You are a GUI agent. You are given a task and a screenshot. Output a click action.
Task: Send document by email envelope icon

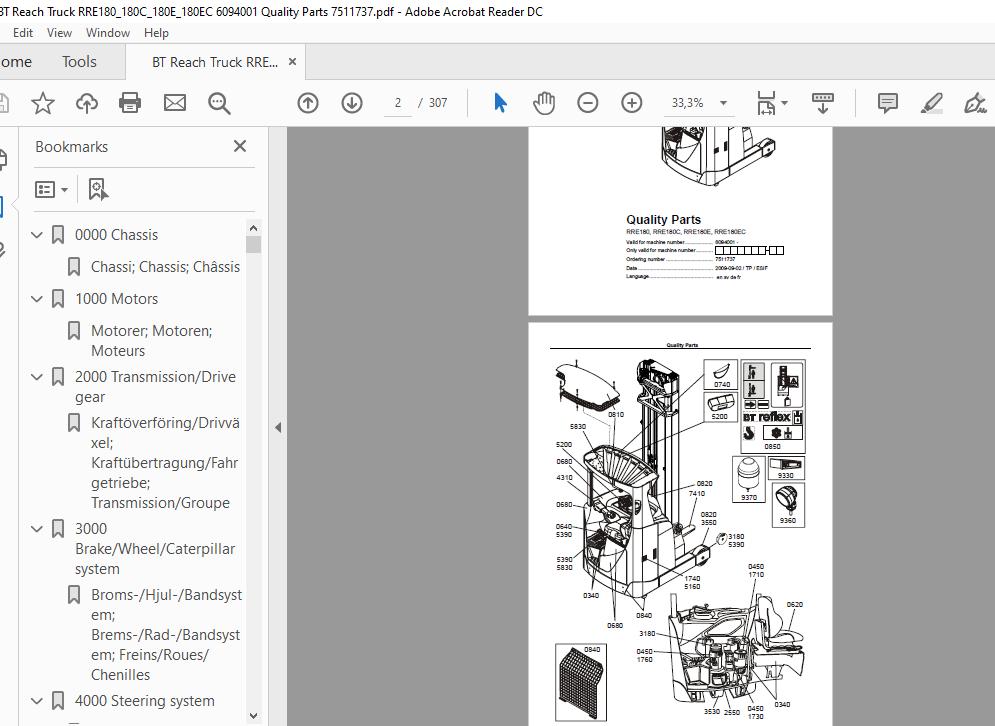(x=175, y=103)
